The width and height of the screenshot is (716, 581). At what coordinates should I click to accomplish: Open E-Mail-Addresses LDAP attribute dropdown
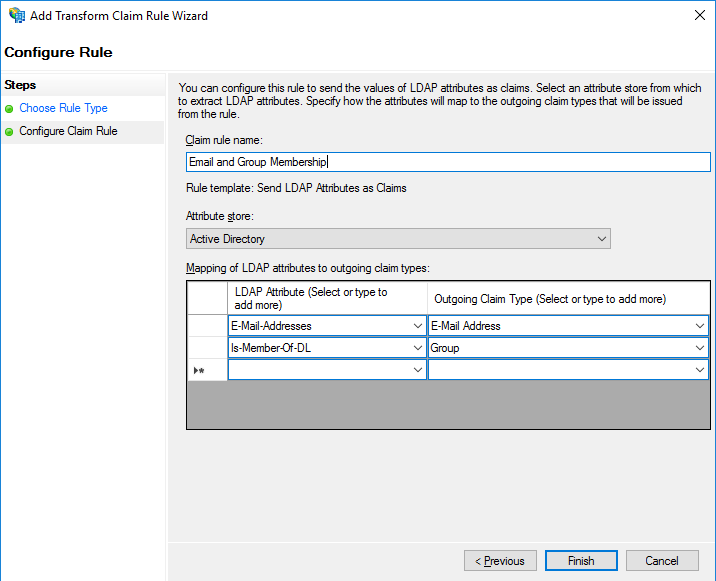click(x=417, y=326)
